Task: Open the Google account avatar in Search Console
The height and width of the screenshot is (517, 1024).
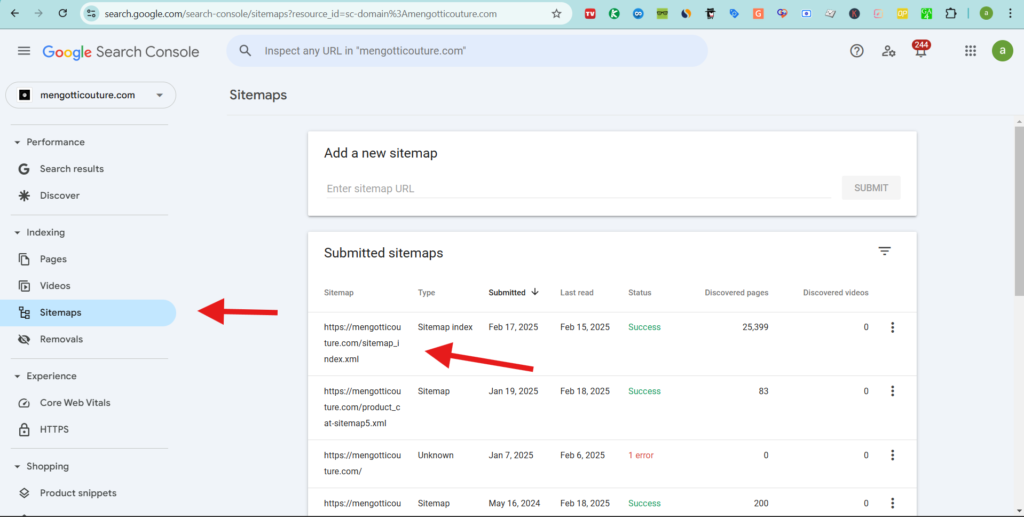Action: [1002, 51]
